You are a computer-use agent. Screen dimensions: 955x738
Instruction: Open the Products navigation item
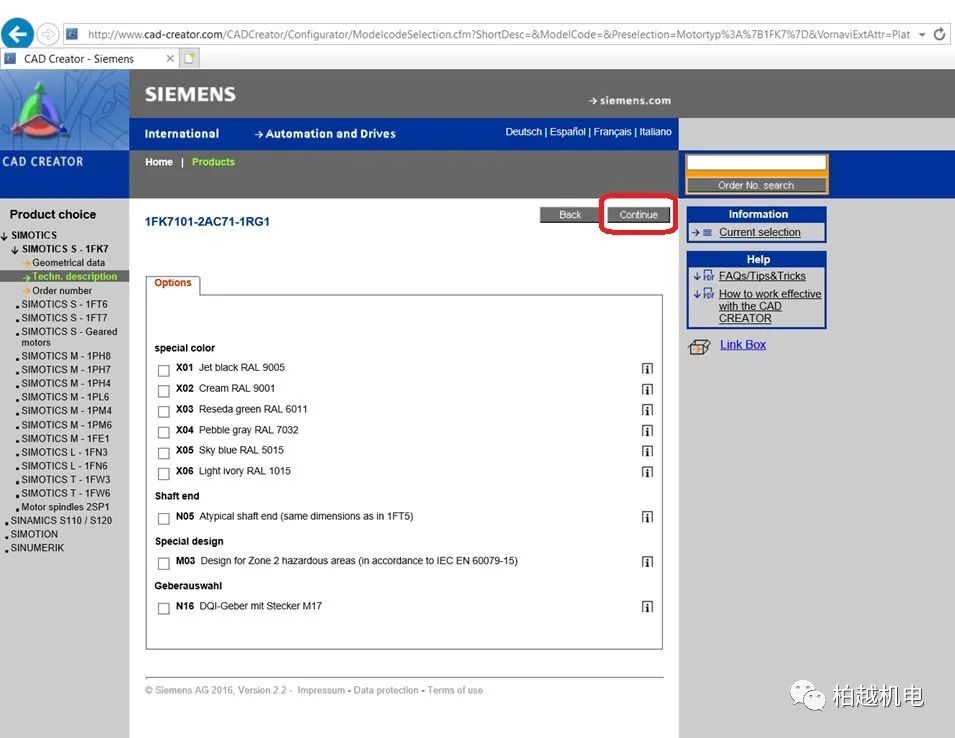click(213, 162)
